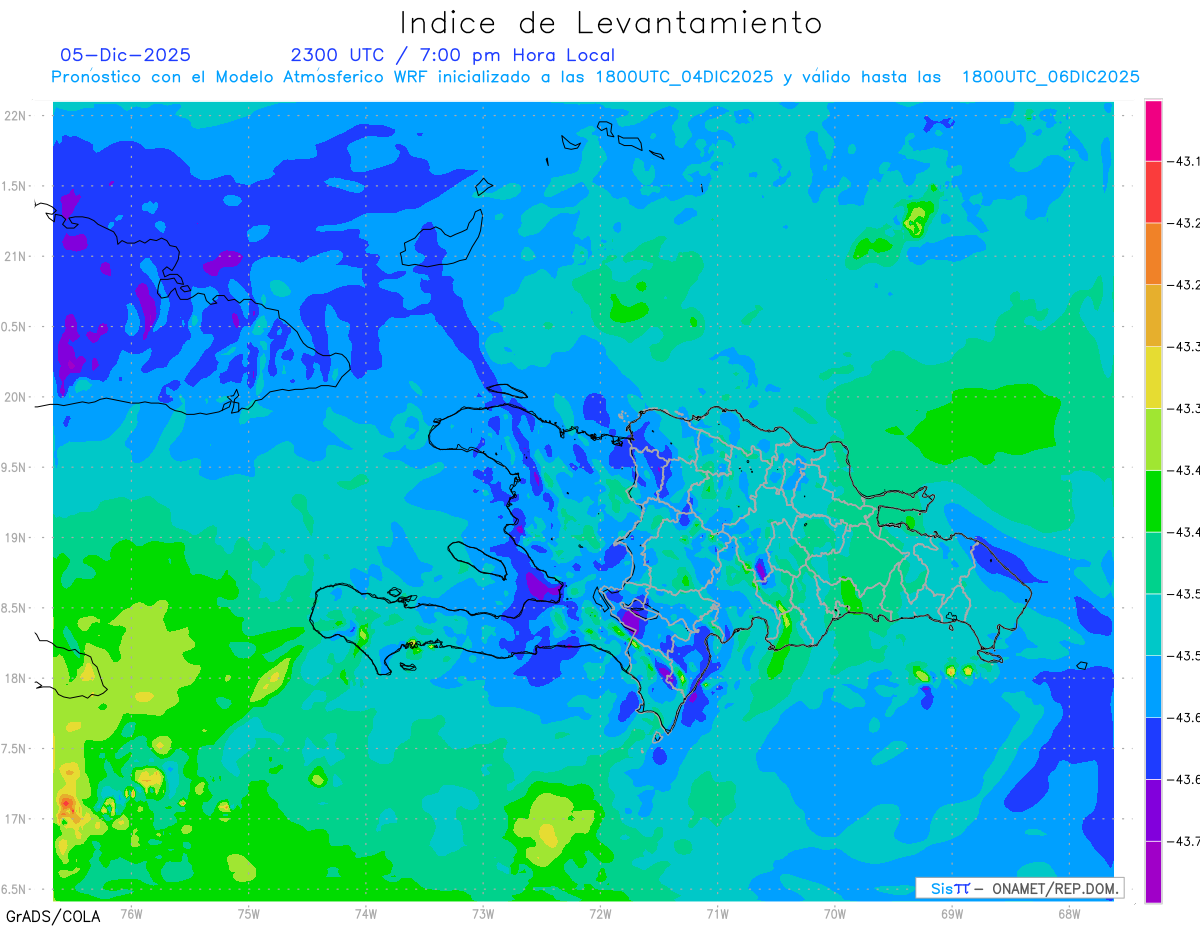
Task: Click the bottom purple swatch in the legend
Action: 1153,872
